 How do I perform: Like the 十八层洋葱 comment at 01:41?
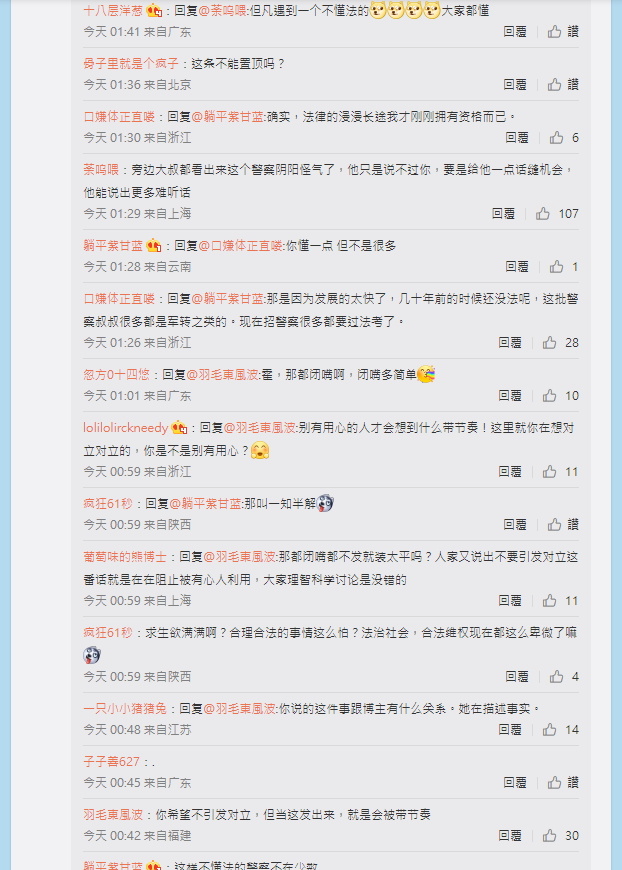[554, 32]
